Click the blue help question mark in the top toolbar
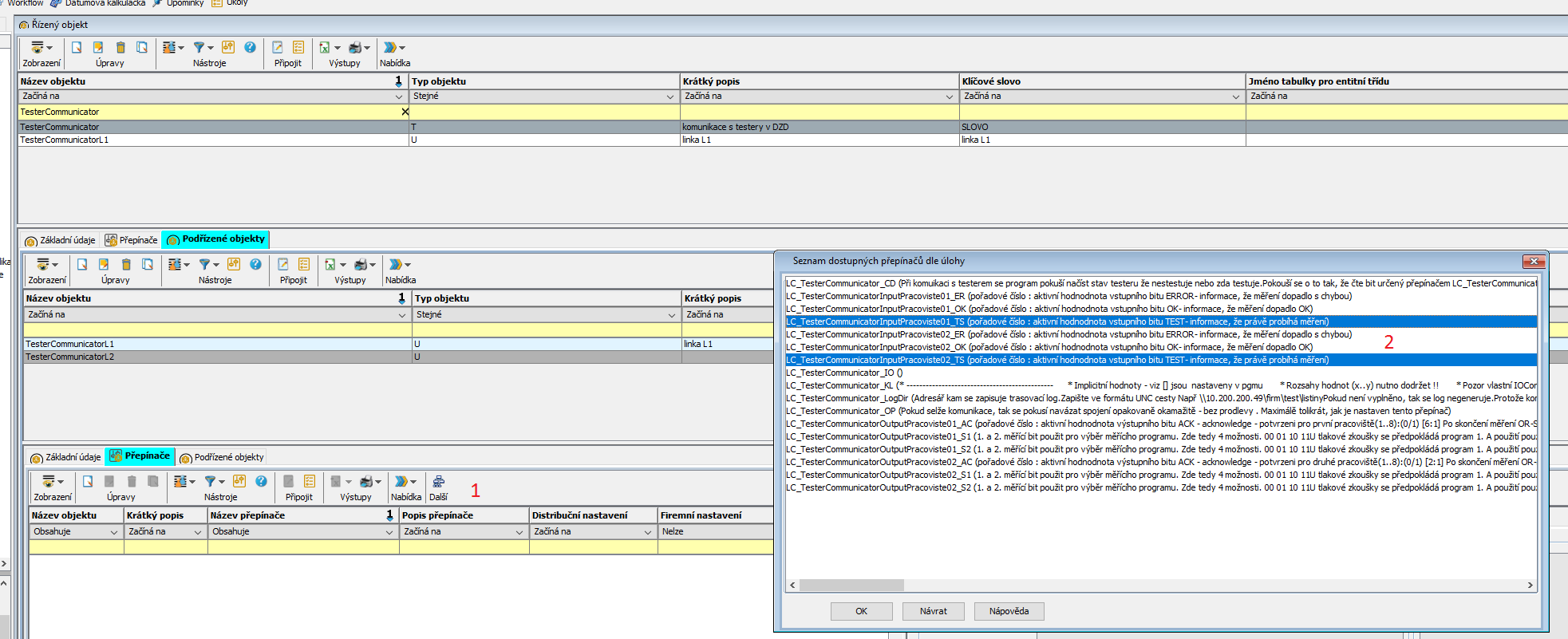 click(250, 48)
